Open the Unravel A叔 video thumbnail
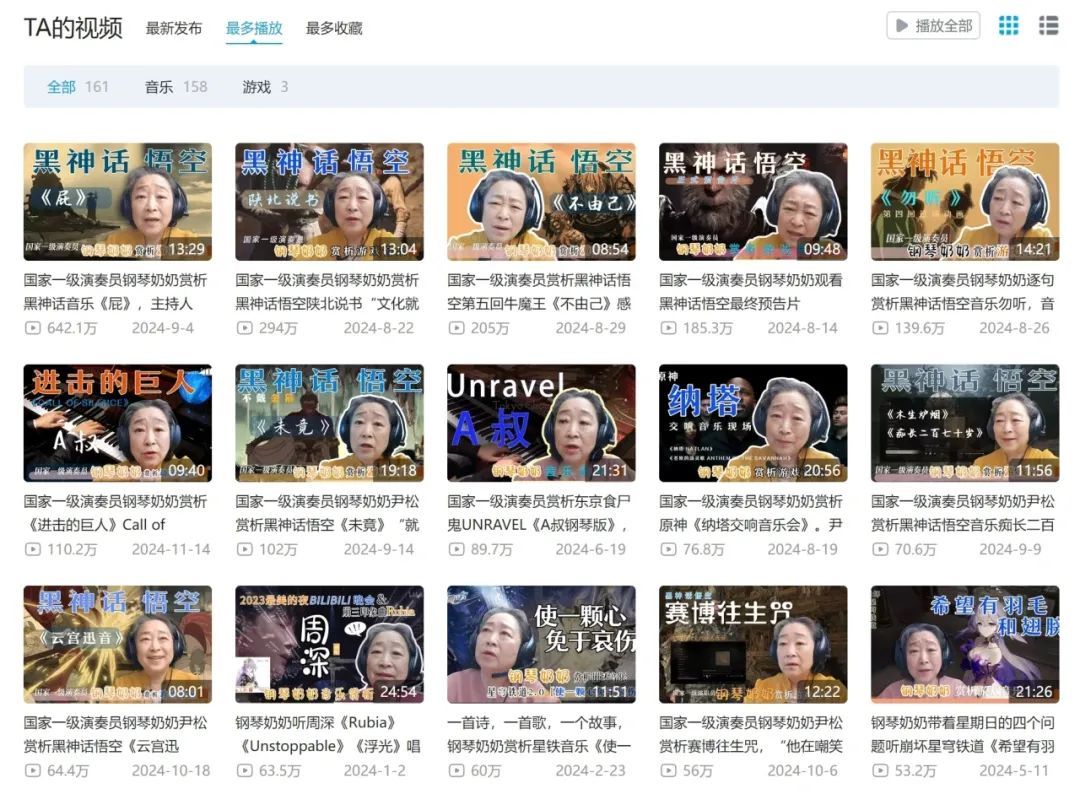 pos(541,423)
